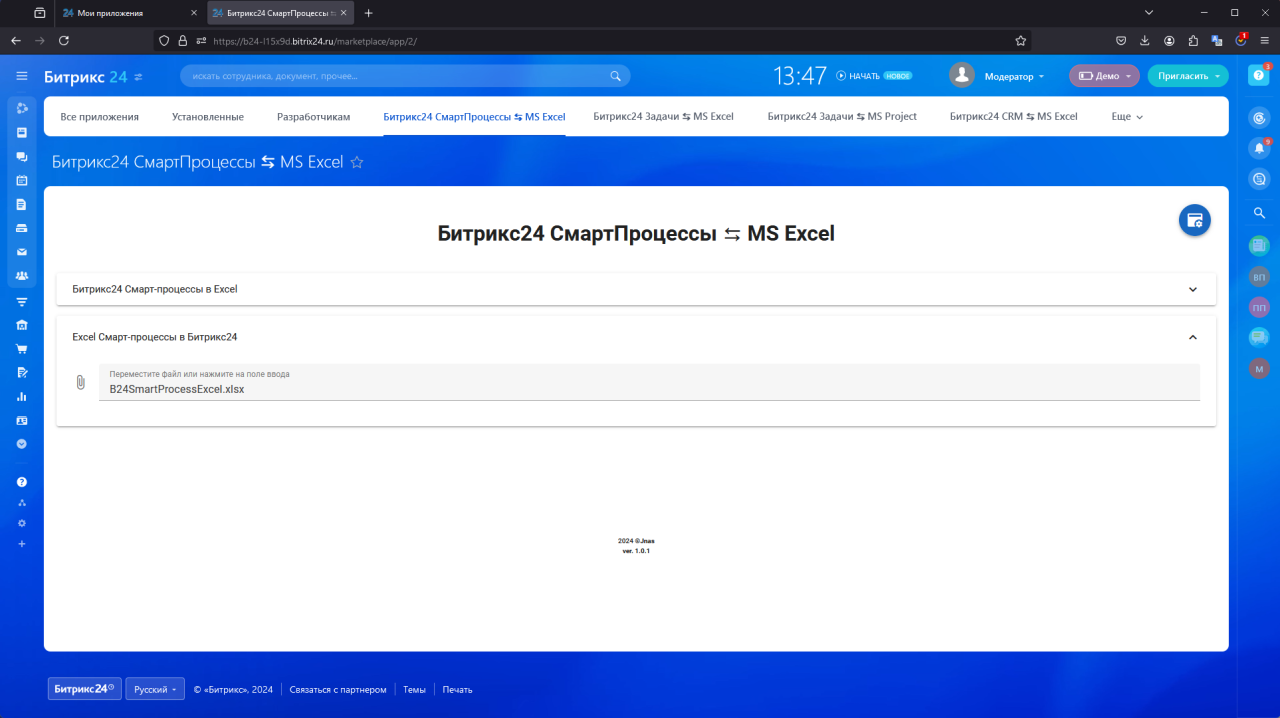Open the mail envelope icon in left sidebar
Image resolution: width=1280 pixels, height=718 pixels.
point(22,252)
